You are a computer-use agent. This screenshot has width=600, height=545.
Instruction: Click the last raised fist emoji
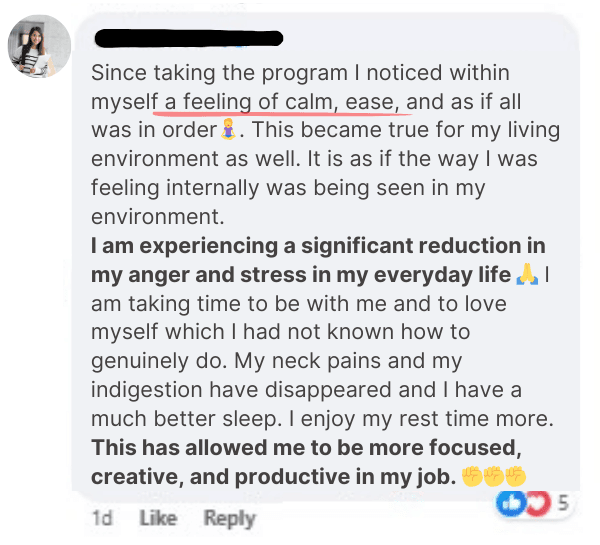(515, 477)
